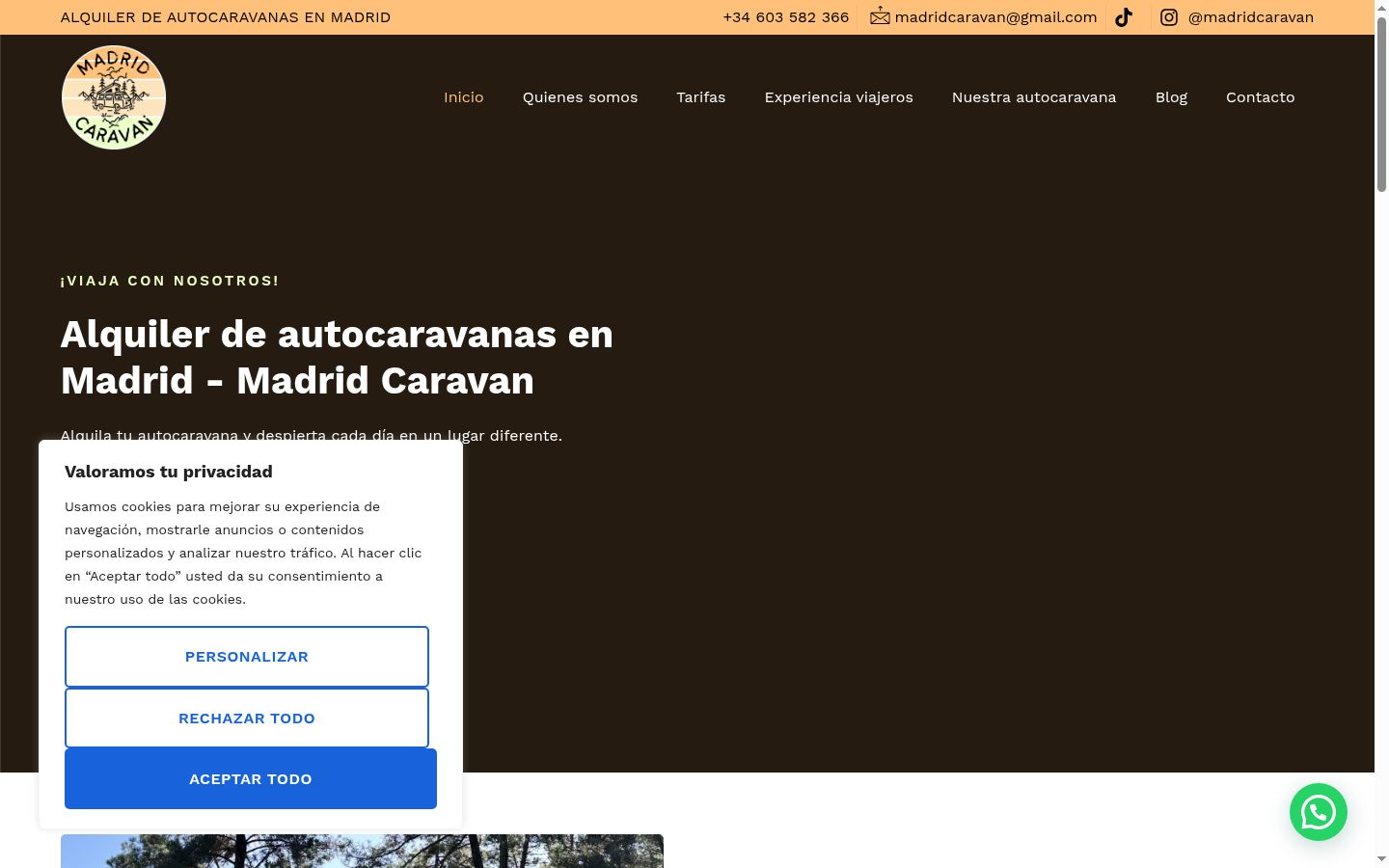Click the email envelope icon
Image resolution: width=1389 pixels, height=868 pixels.
(880, 16)
